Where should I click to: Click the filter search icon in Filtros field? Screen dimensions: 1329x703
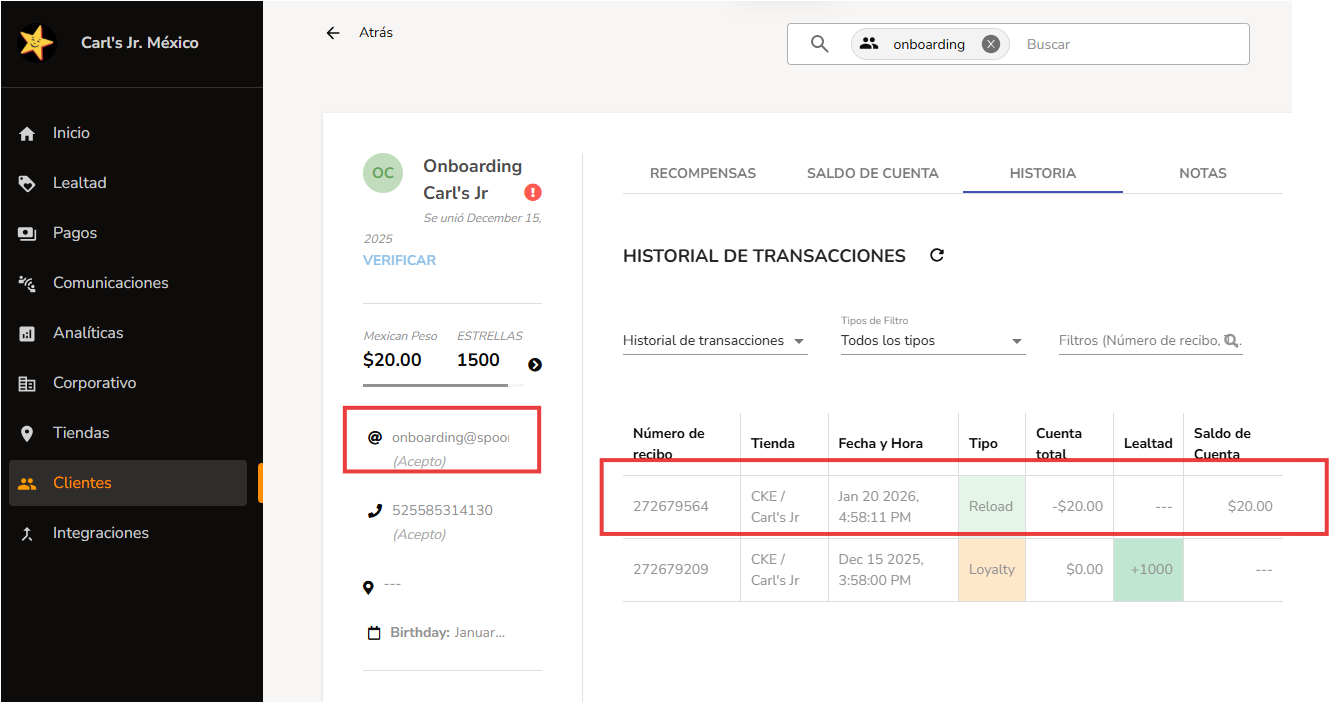[x=1231, y=341]
